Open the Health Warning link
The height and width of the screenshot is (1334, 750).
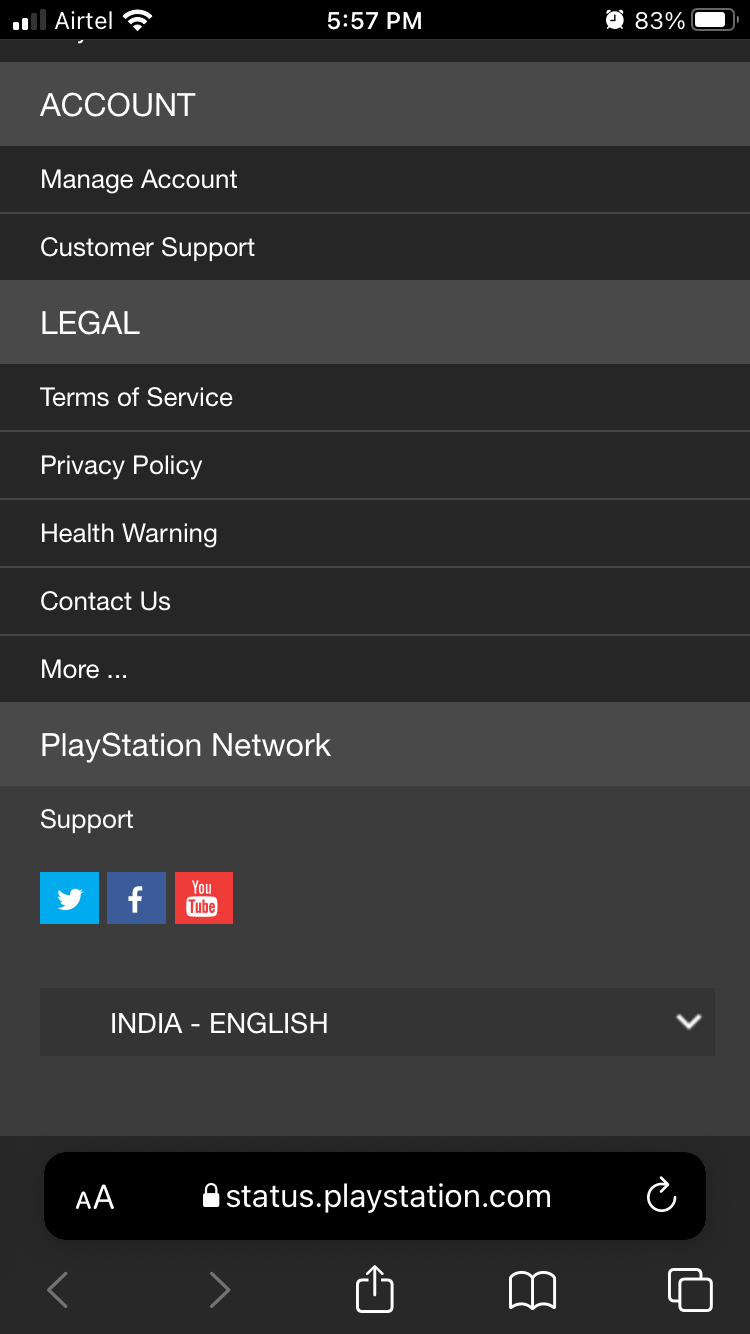pos(128,533)
